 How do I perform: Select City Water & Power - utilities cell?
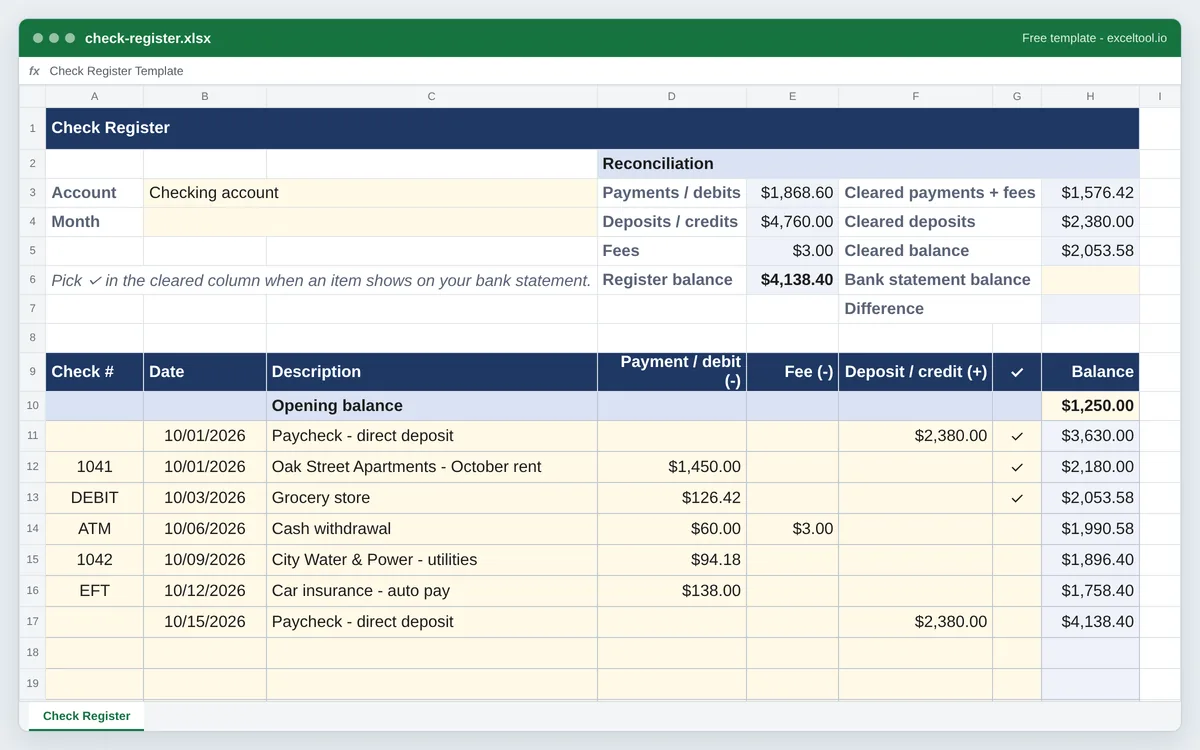[x=432, y=560]
